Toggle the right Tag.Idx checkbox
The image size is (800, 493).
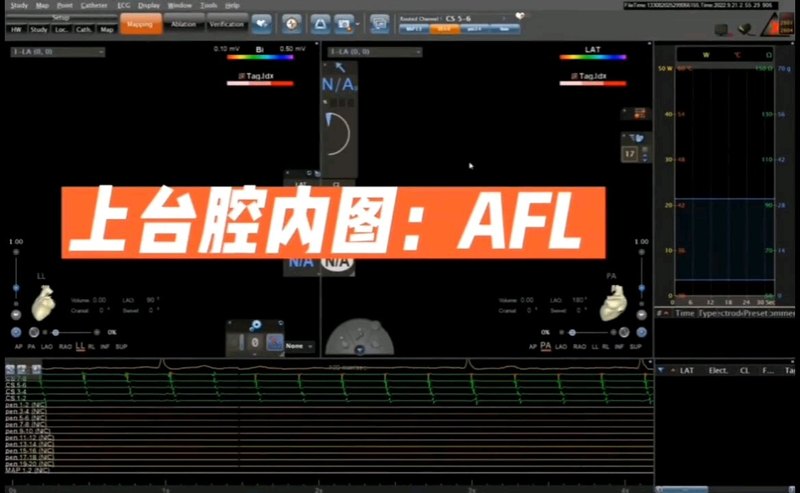574,76
